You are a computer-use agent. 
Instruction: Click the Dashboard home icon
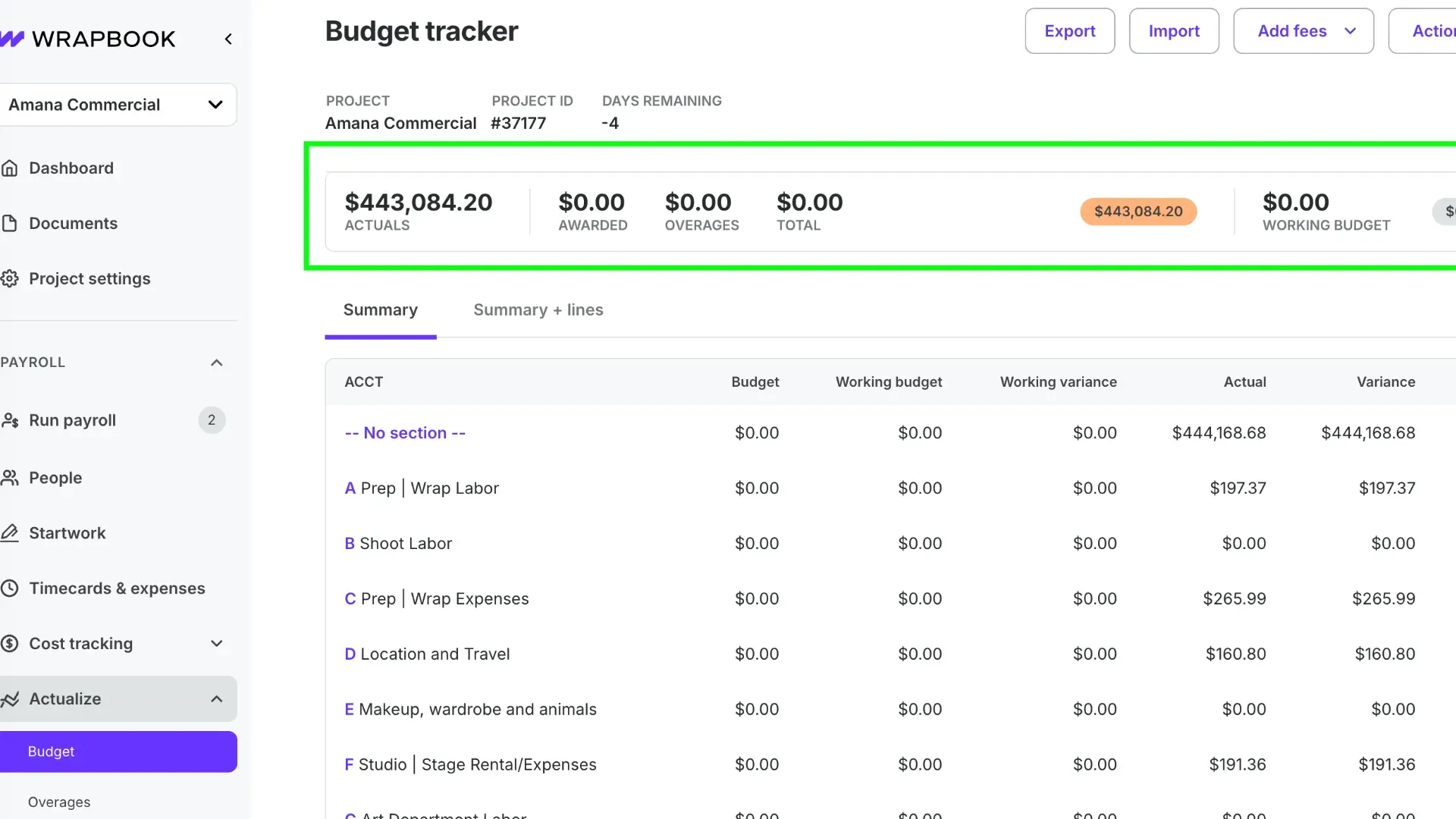tap(10, 168)
